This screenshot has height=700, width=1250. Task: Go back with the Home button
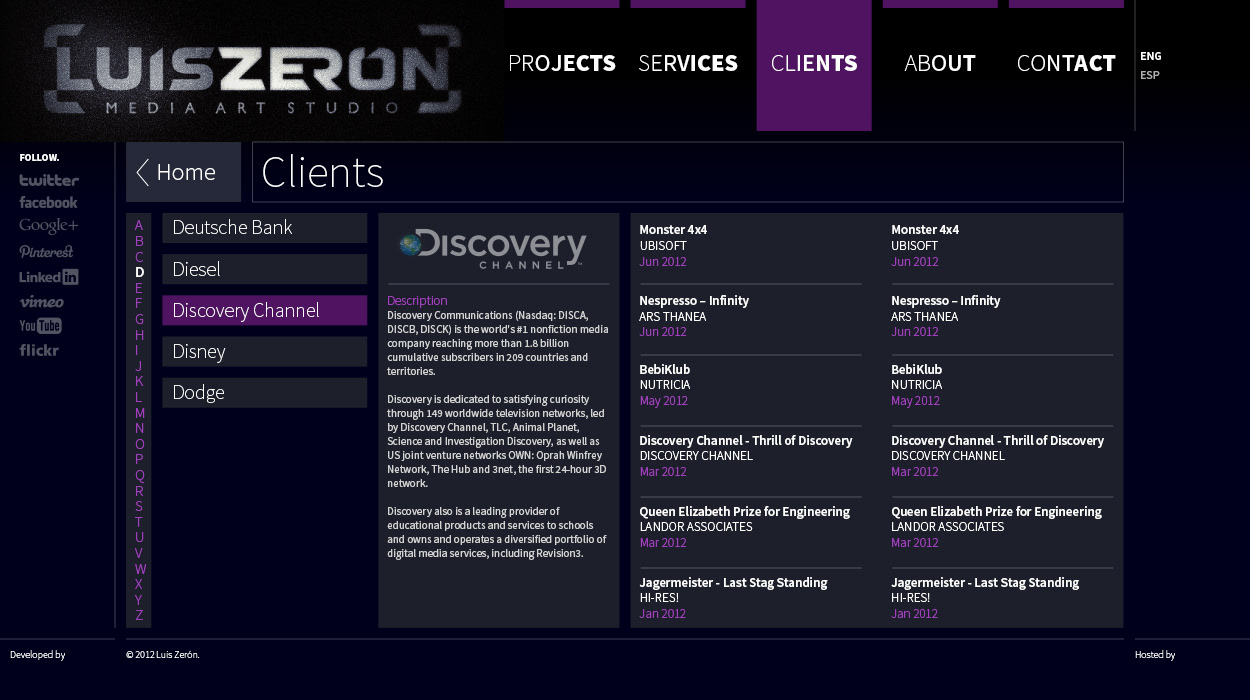pyautogui.click(x=183, y=172)
